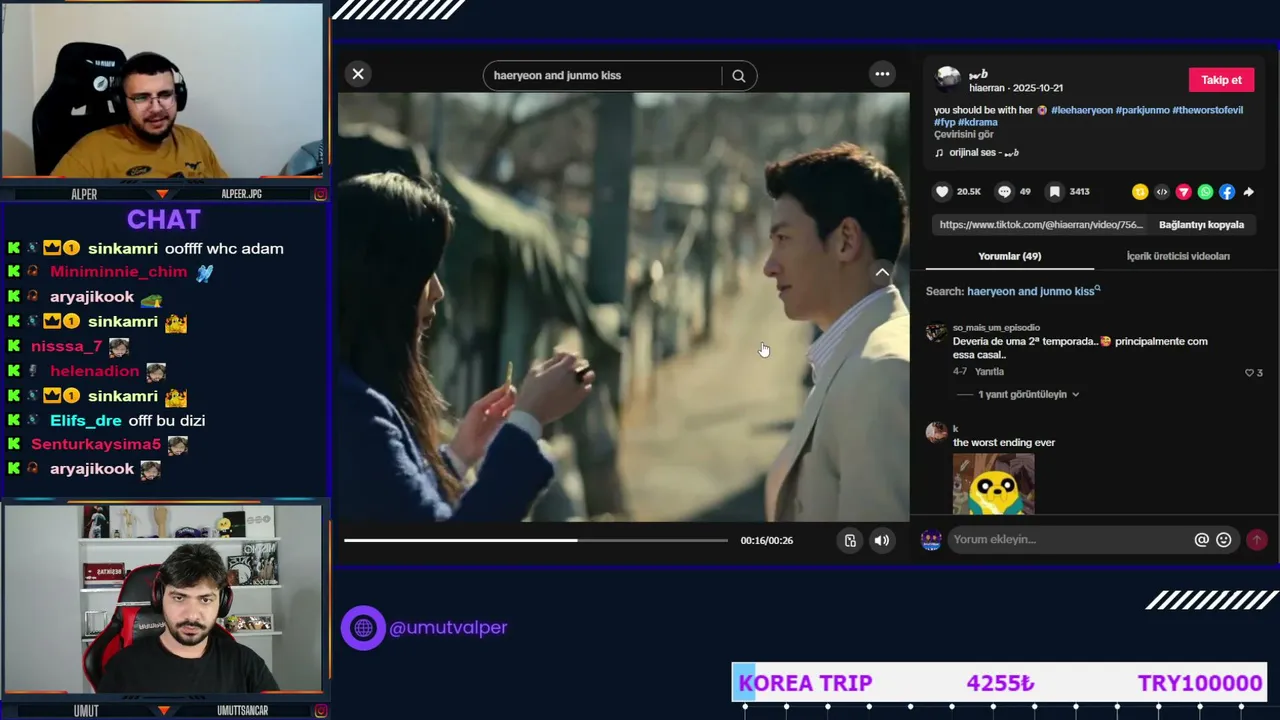Screen dimensions: 1280x720
Task: Click the search magnifier icon
Action: coord(739,76)
